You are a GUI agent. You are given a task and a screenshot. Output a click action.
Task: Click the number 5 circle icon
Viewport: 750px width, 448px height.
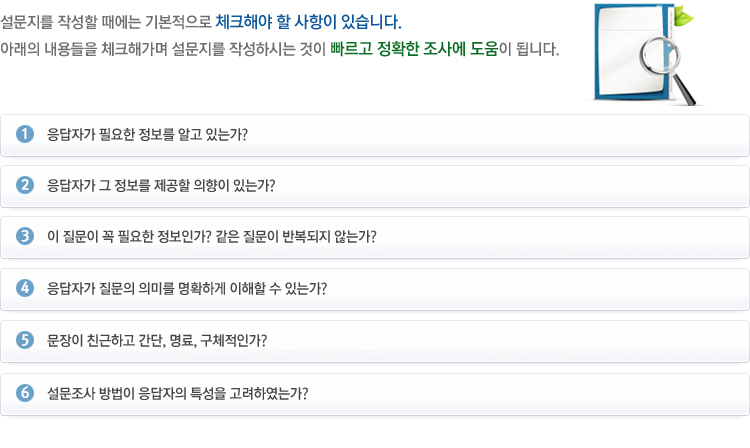25,340
